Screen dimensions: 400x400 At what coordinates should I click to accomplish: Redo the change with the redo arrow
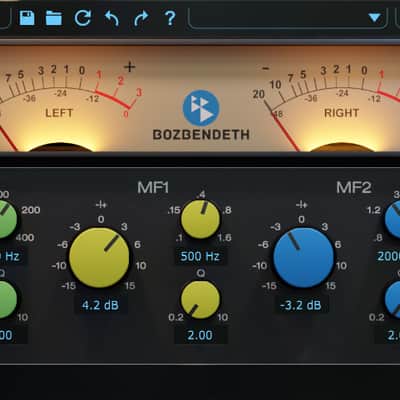pyautogui.click(x=141, y=18)
